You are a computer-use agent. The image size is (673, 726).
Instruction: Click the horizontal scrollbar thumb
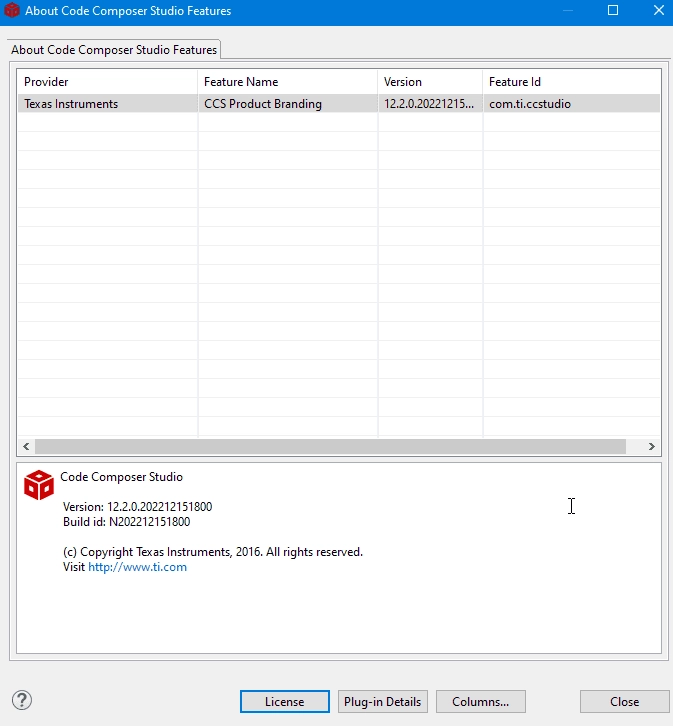coord(330,446)
